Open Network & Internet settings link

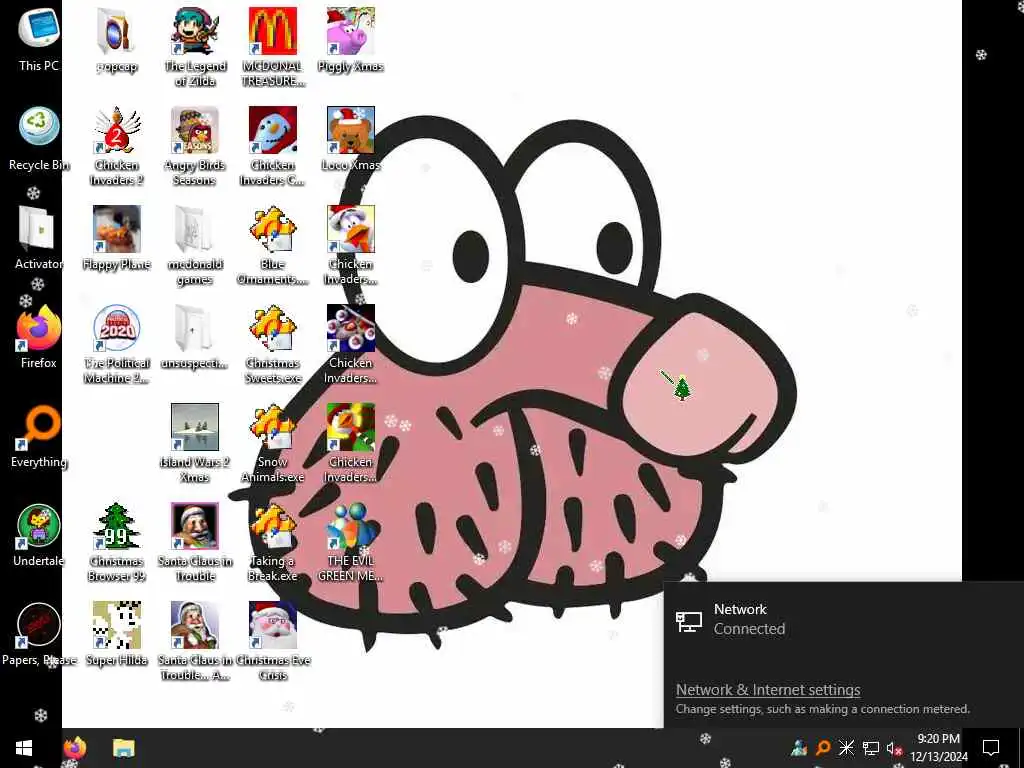767,690
